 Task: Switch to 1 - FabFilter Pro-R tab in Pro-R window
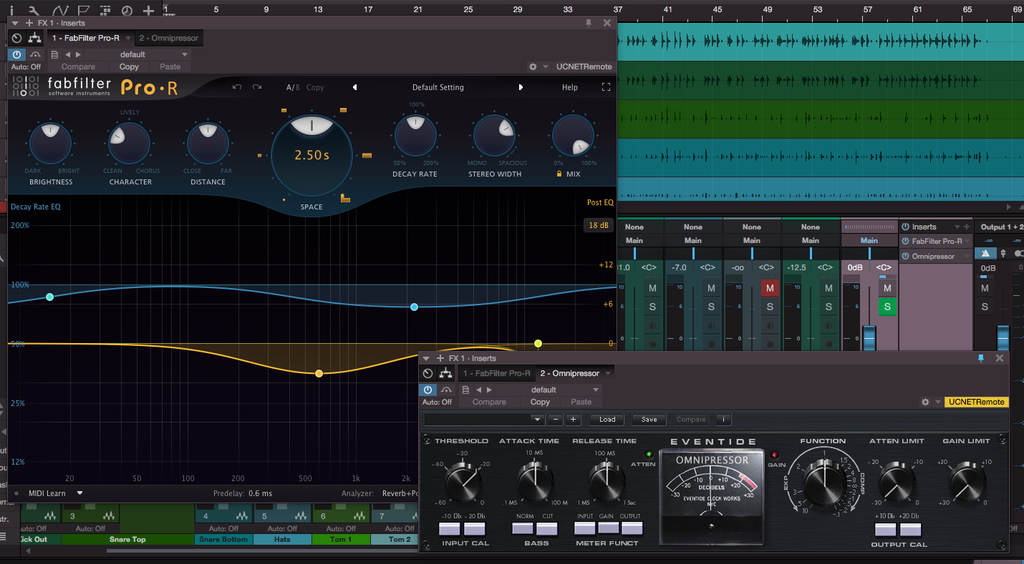tap(86, 39)
